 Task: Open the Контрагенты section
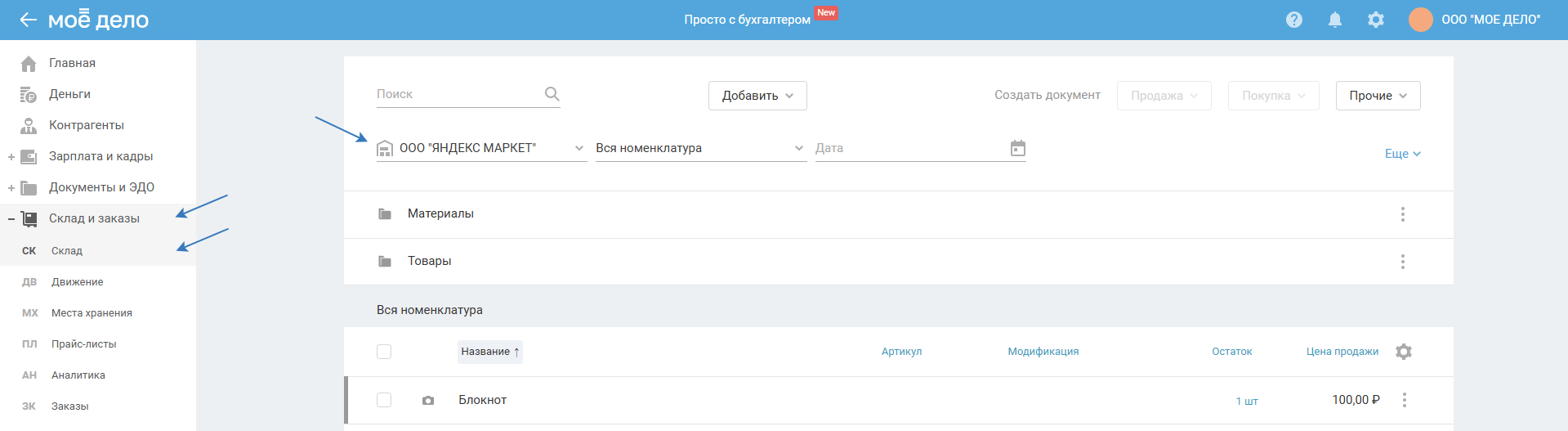coord(87,125)
